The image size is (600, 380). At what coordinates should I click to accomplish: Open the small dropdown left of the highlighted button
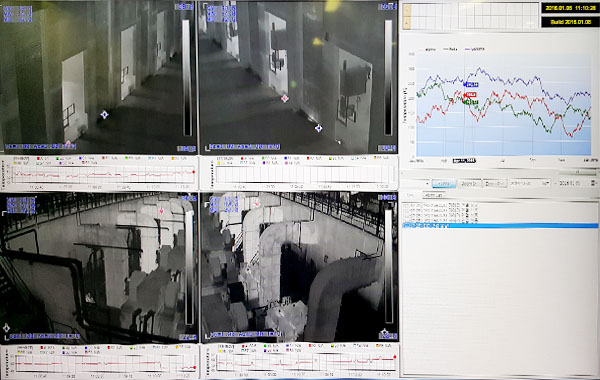(x=415, y=184)
